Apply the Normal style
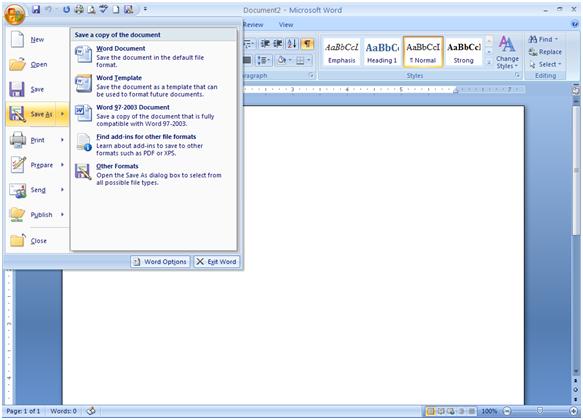583x420 pixels. pyautogui.click(x=423, y=52)
